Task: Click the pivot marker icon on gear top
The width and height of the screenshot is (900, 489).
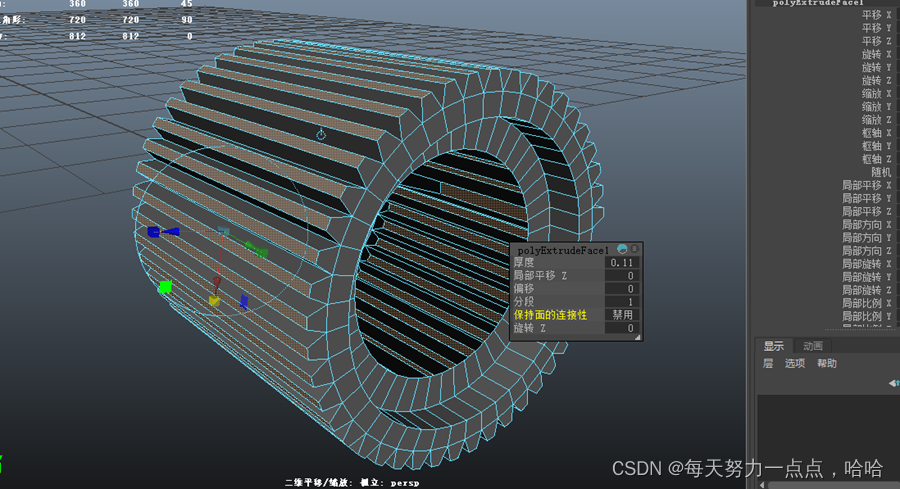Action: (321, 134)
